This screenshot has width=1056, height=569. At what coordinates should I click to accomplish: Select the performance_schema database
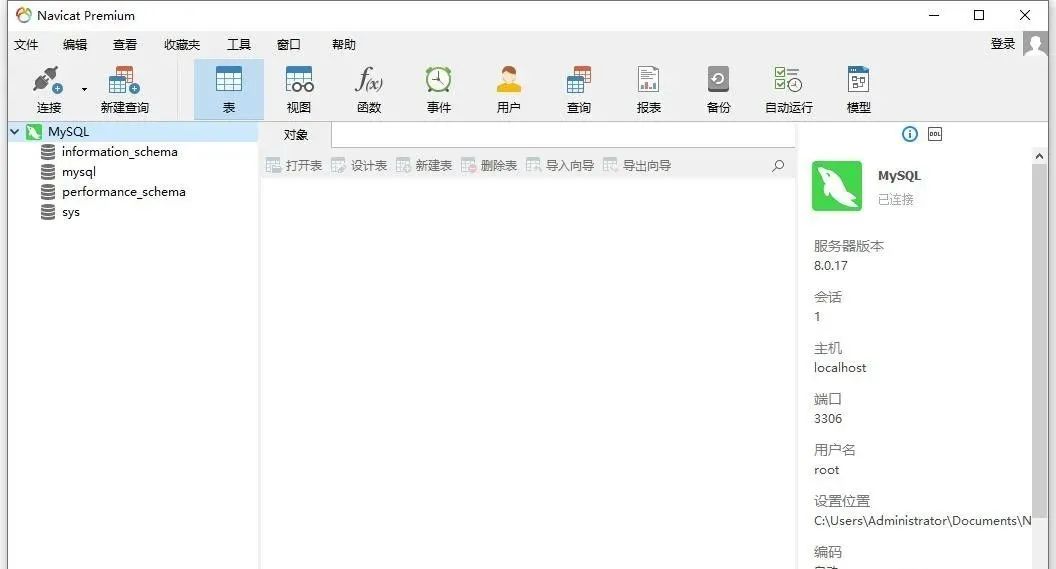click(123, 192)
